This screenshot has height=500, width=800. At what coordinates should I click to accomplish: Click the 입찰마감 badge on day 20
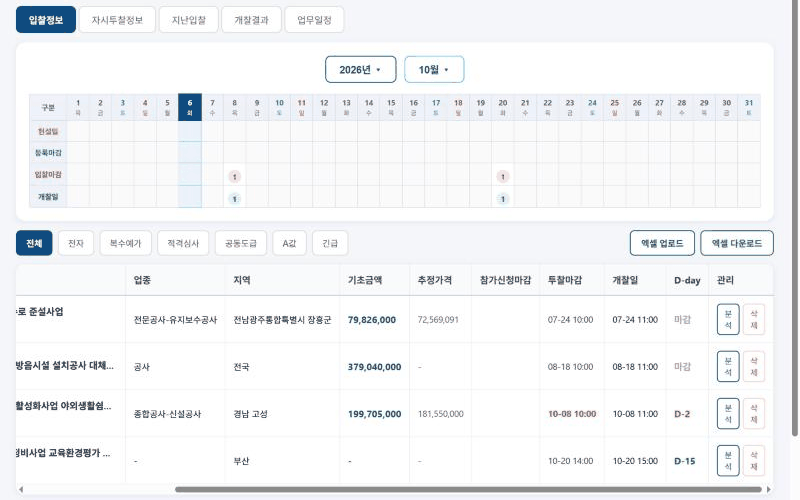503,177
